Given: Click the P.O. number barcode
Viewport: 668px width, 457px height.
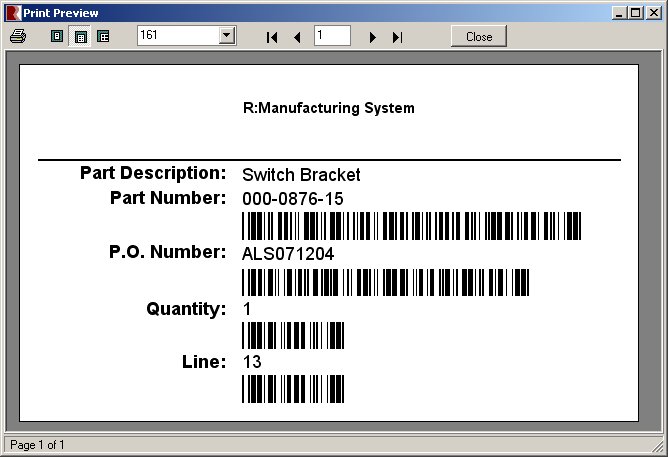Looking at the screenshot, I should click(386, 282).
